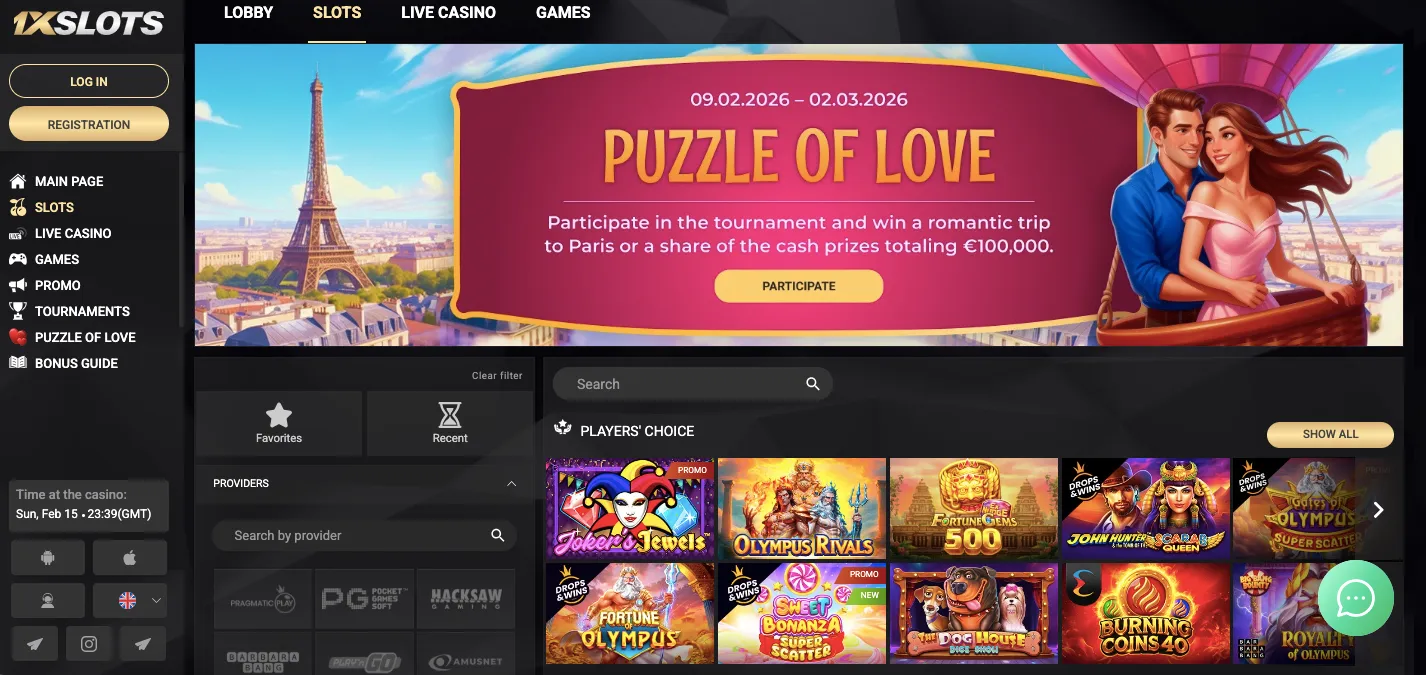The width and height of the screenshot is (1426, 675).
Task: Collapse the Providers section chevron
Action: click(x=512, y=483)
